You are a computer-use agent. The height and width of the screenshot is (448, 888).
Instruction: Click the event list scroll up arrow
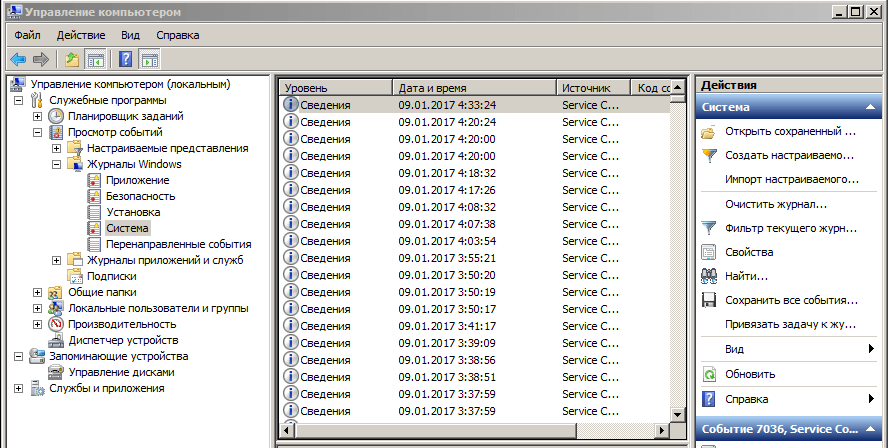coord(677,88)
